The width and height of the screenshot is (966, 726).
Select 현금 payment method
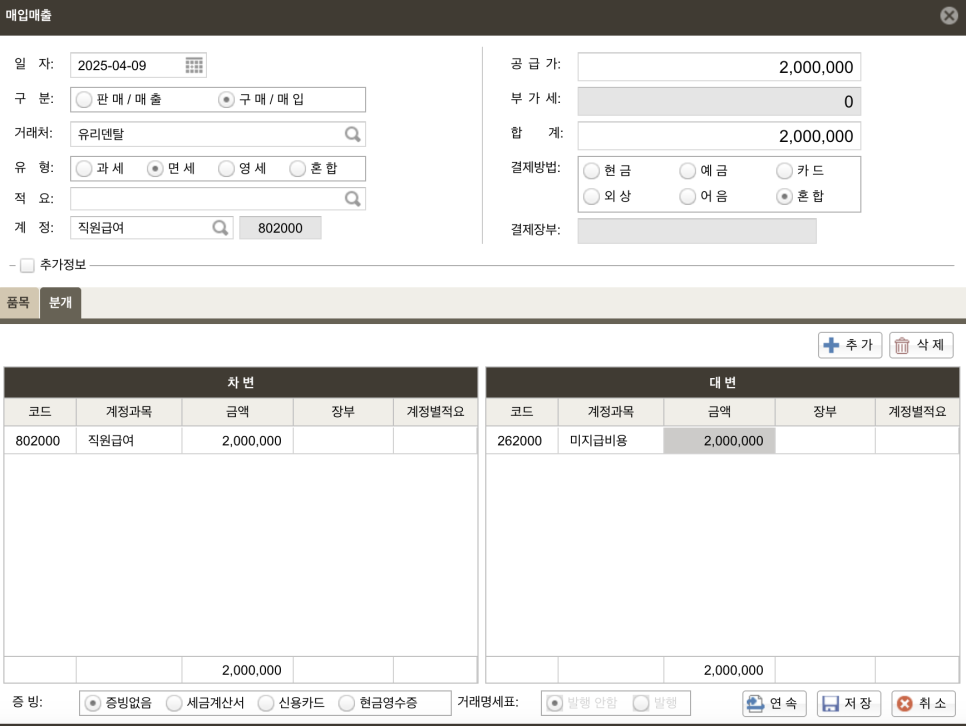pos(591,171)
